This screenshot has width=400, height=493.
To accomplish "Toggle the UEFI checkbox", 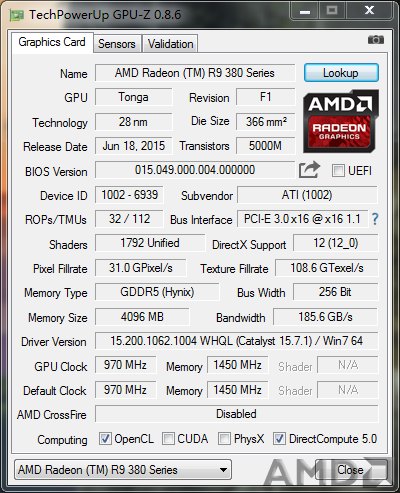I will tap(338, 171).
